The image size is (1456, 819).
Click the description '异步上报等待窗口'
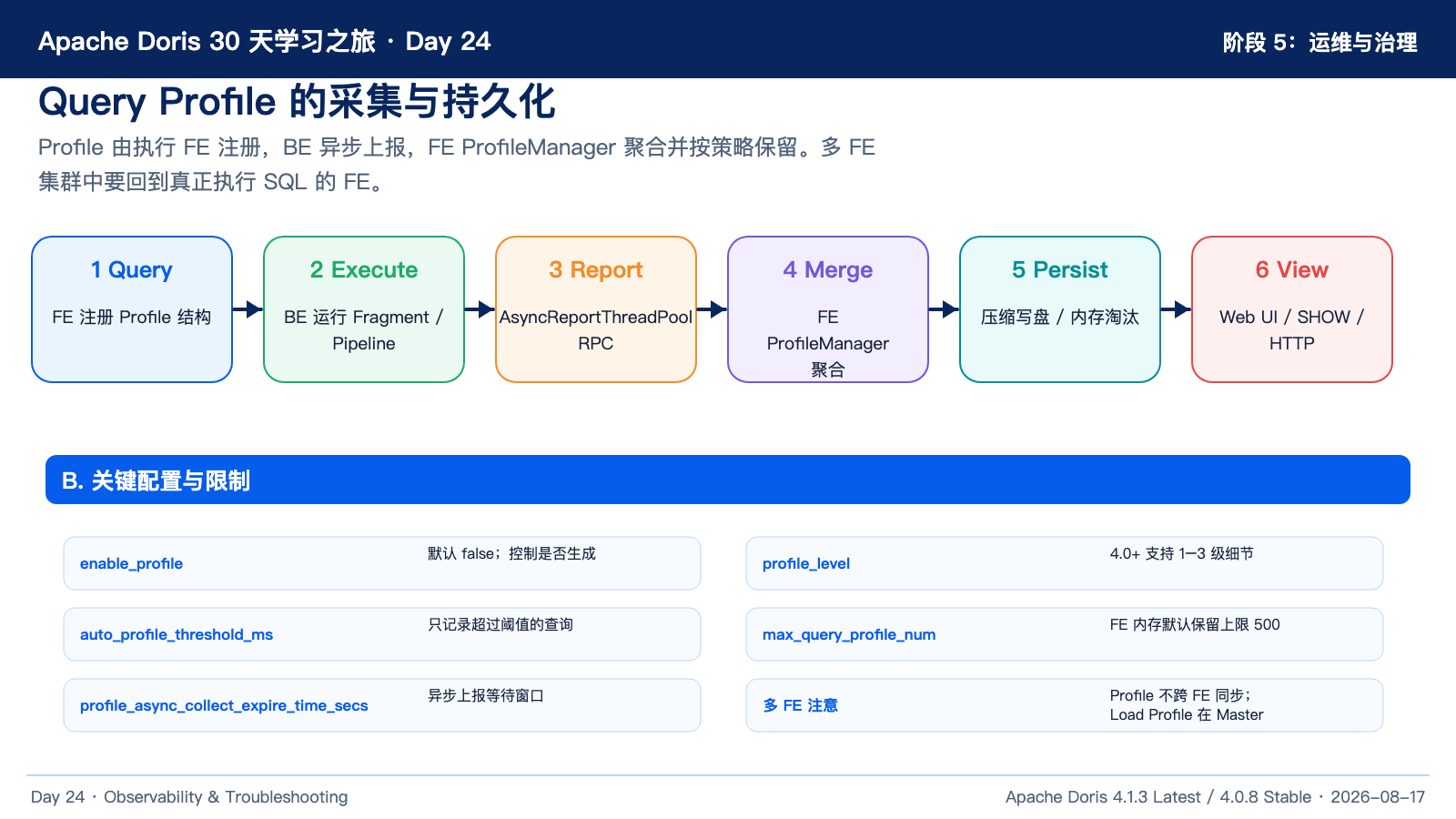486,695
